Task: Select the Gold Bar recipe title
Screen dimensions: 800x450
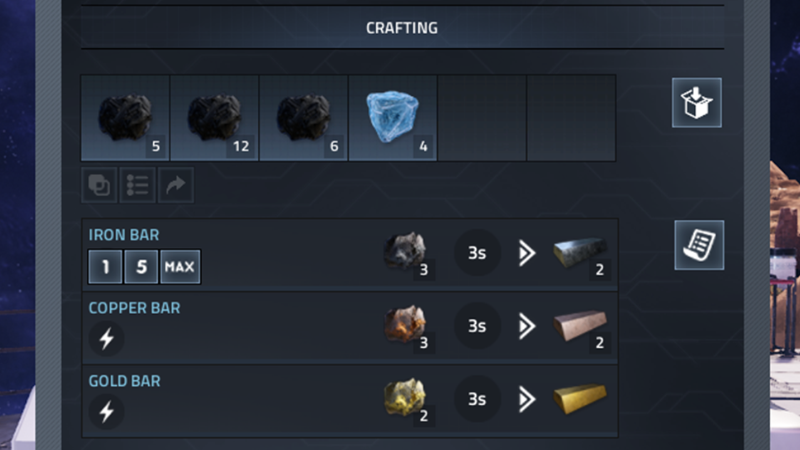Action: (124, 381)
